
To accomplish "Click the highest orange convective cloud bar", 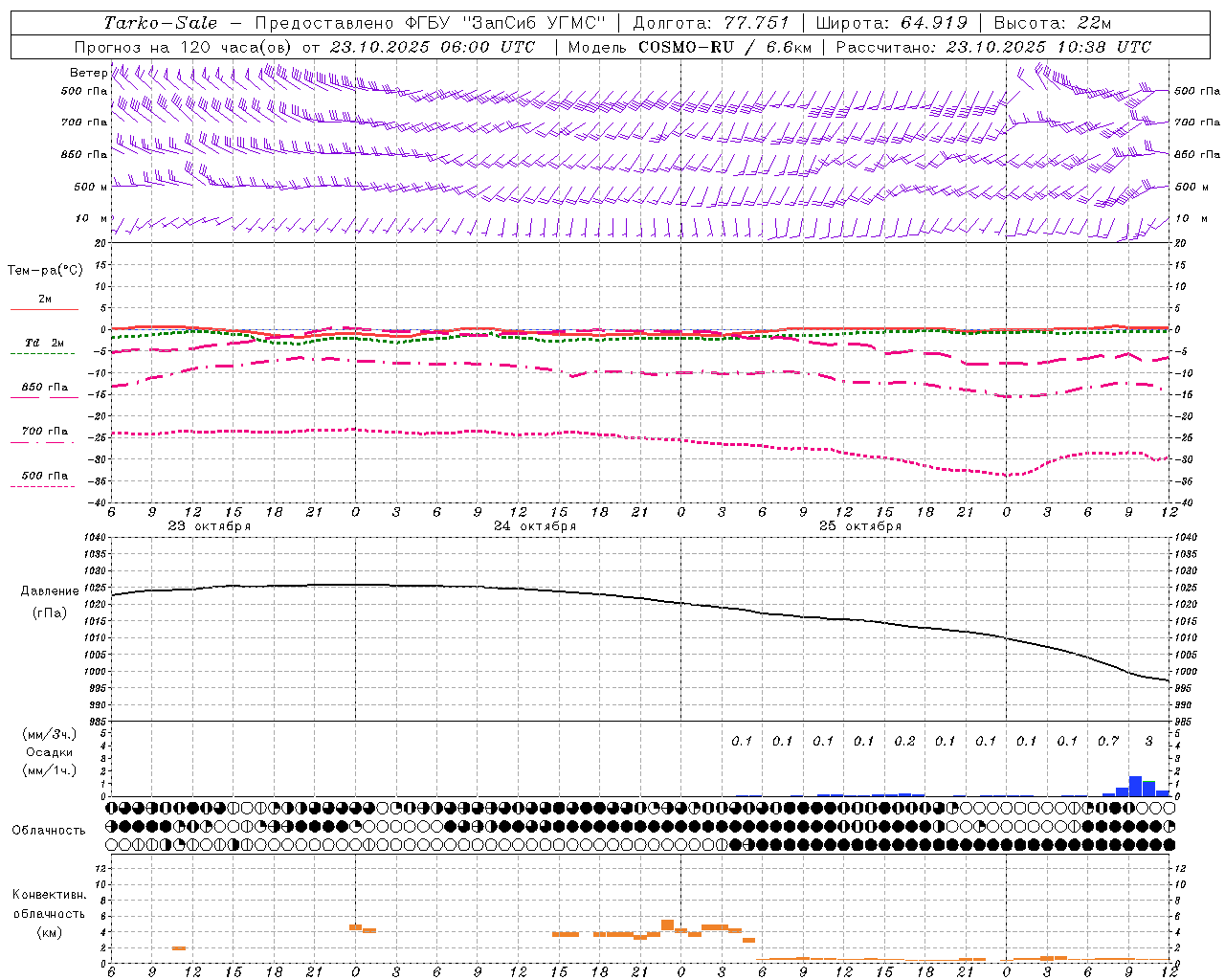I will tap(667, 925).
